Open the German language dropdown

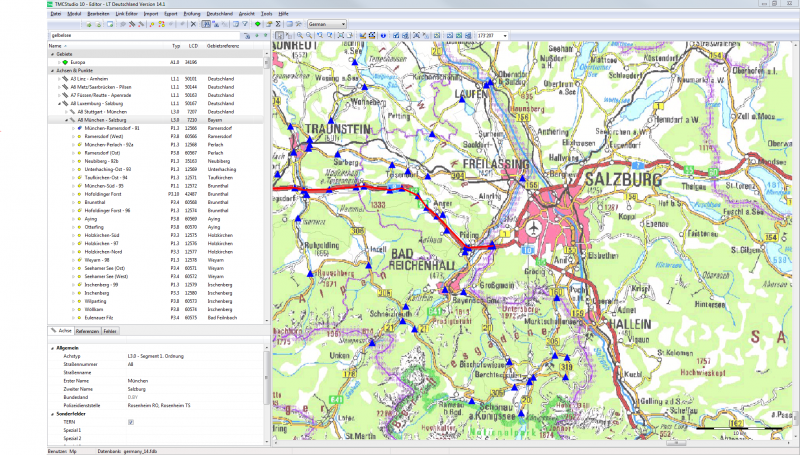click(x=328, y=23)
